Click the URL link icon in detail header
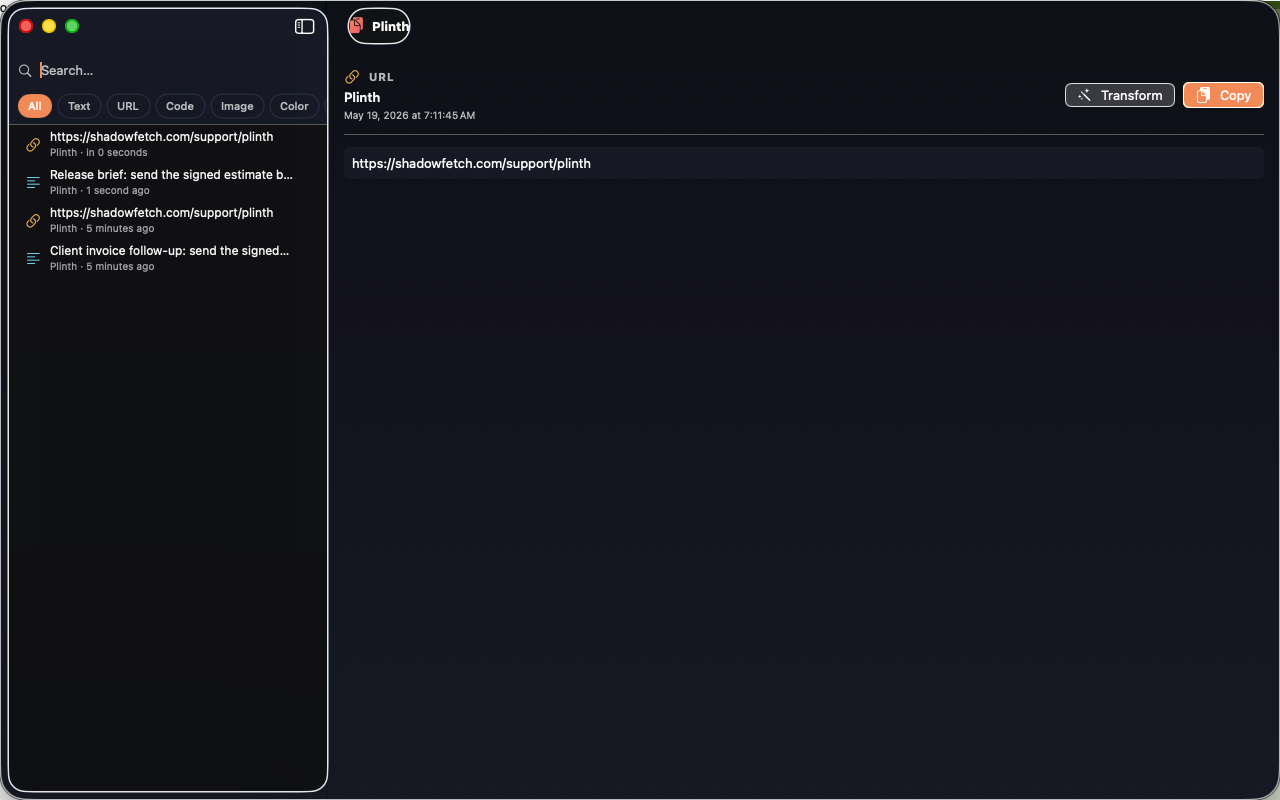Image resolution: width=1280 pixels, height=800 pixels. [x=352, y=77]
